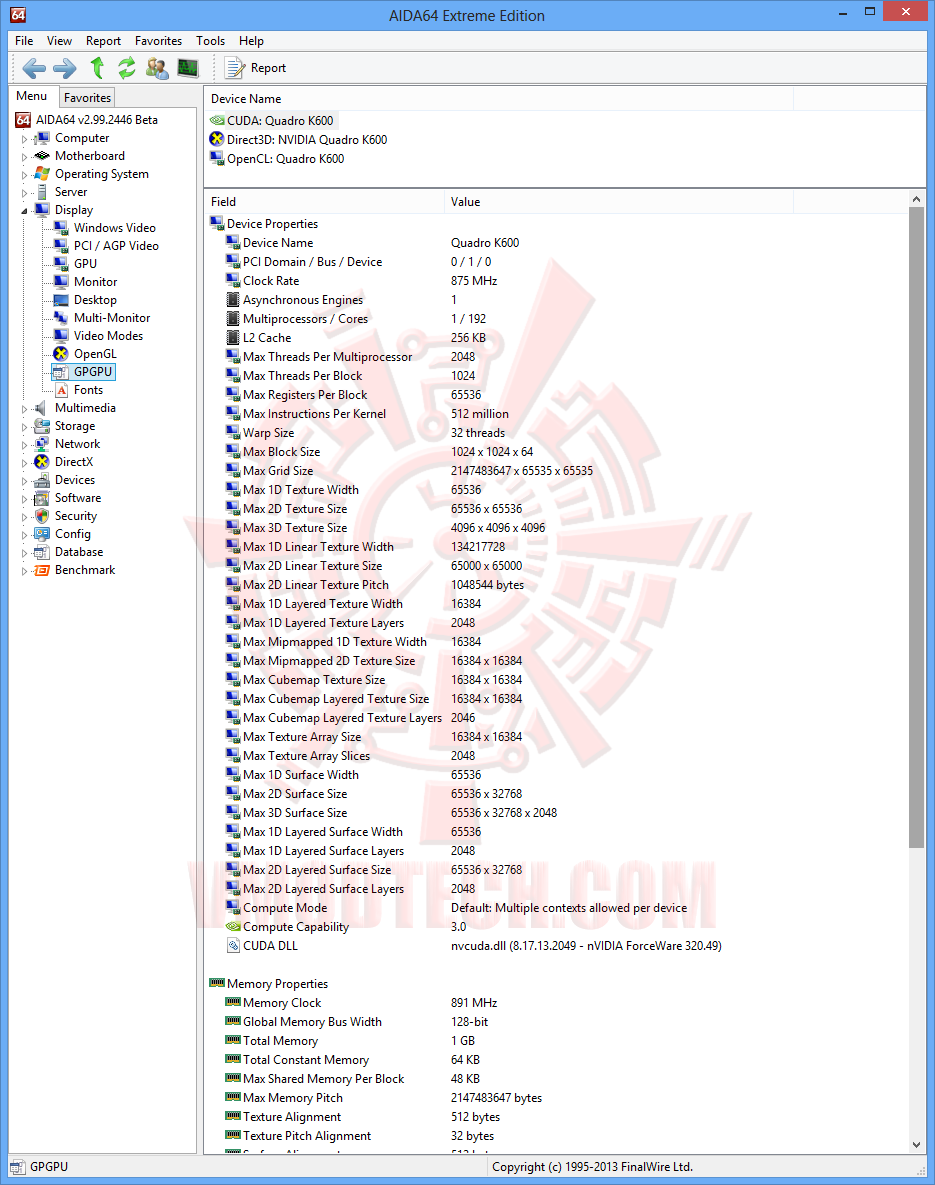Image resolution: width=935 pixels, height=1185 pixels.
Task: Click the Security shield icon
Action: tap(42, 516)
